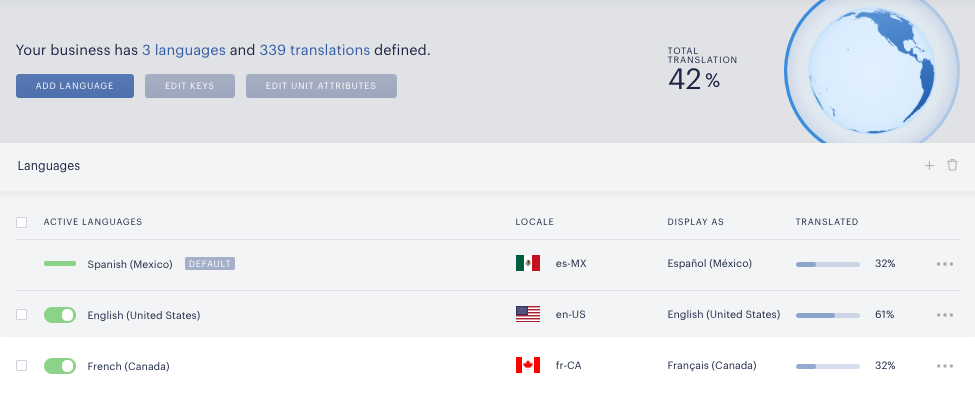This screenshot has height=395, width=975.
Task: Click the plus icon in Languages header
Action: (x=929, y=165)
